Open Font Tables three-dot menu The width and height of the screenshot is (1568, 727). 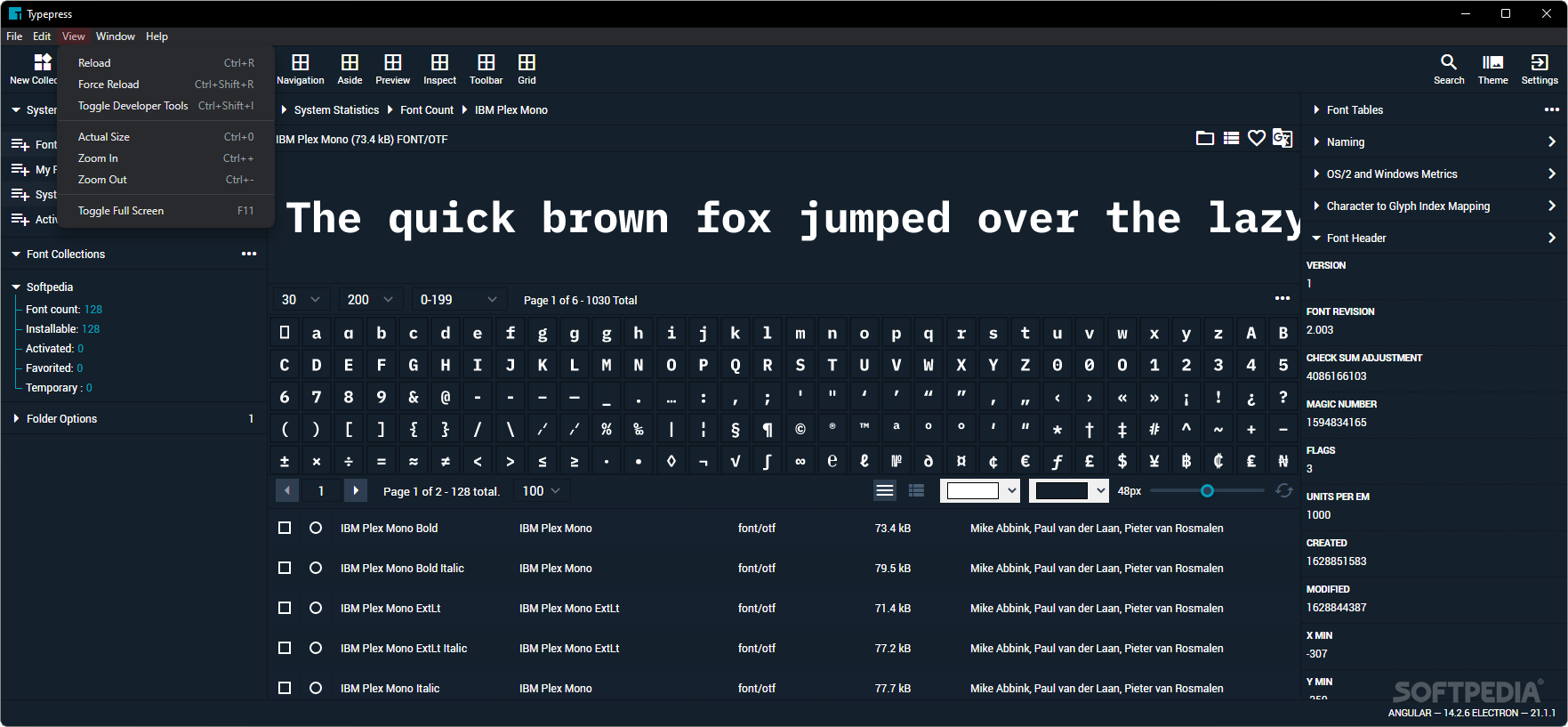pos(1552,109)
